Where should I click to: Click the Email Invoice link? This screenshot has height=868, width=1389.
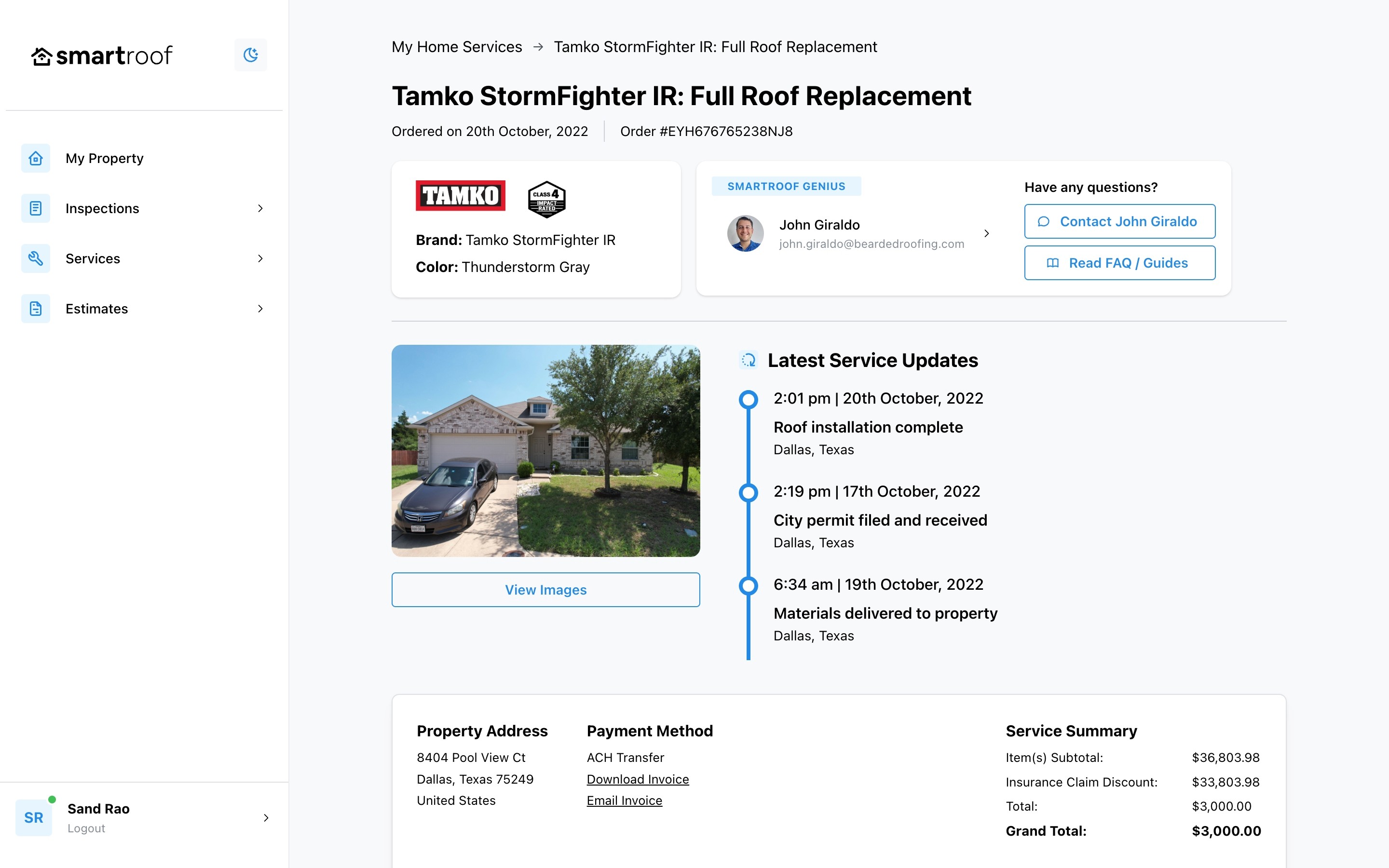(x=625, y=800)
